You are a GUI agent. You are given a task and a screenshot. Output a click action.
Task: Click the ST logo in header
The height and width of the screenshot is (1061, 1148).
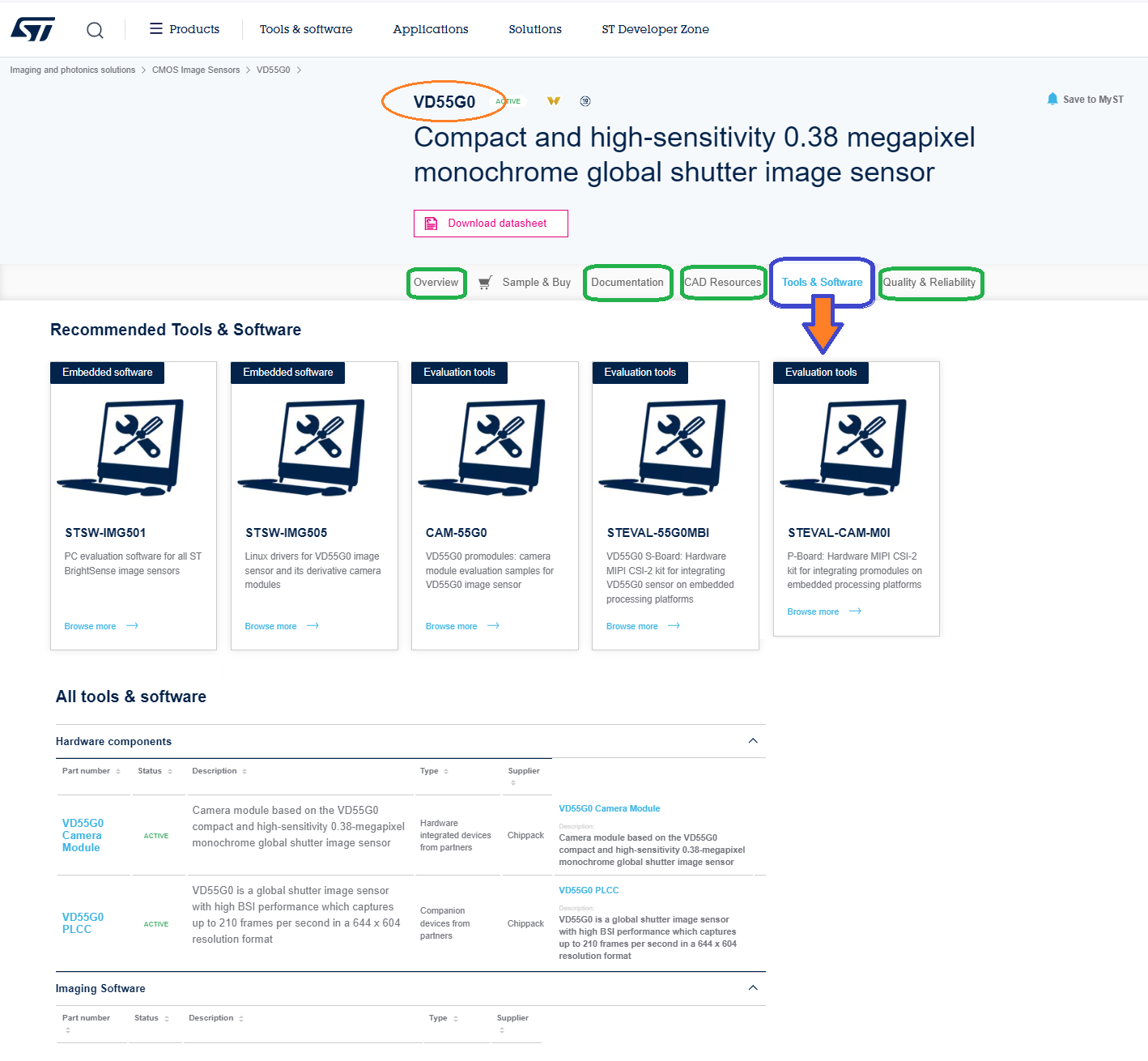[32, 29]
